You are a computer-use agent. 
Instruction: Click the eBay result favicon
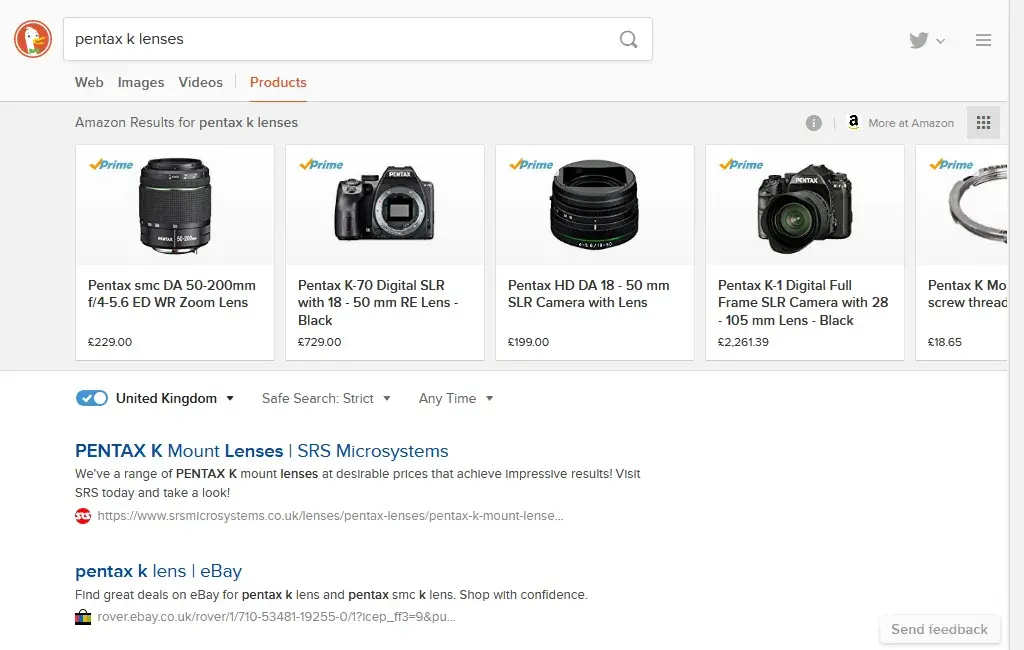(x=83, y=617)
